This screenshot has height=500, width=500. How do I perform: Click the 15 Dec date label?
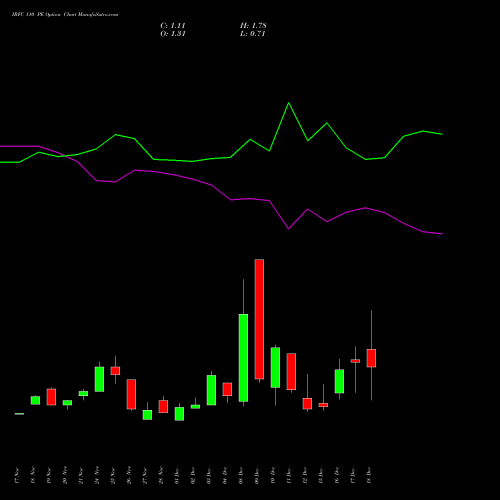click(321, 476)
